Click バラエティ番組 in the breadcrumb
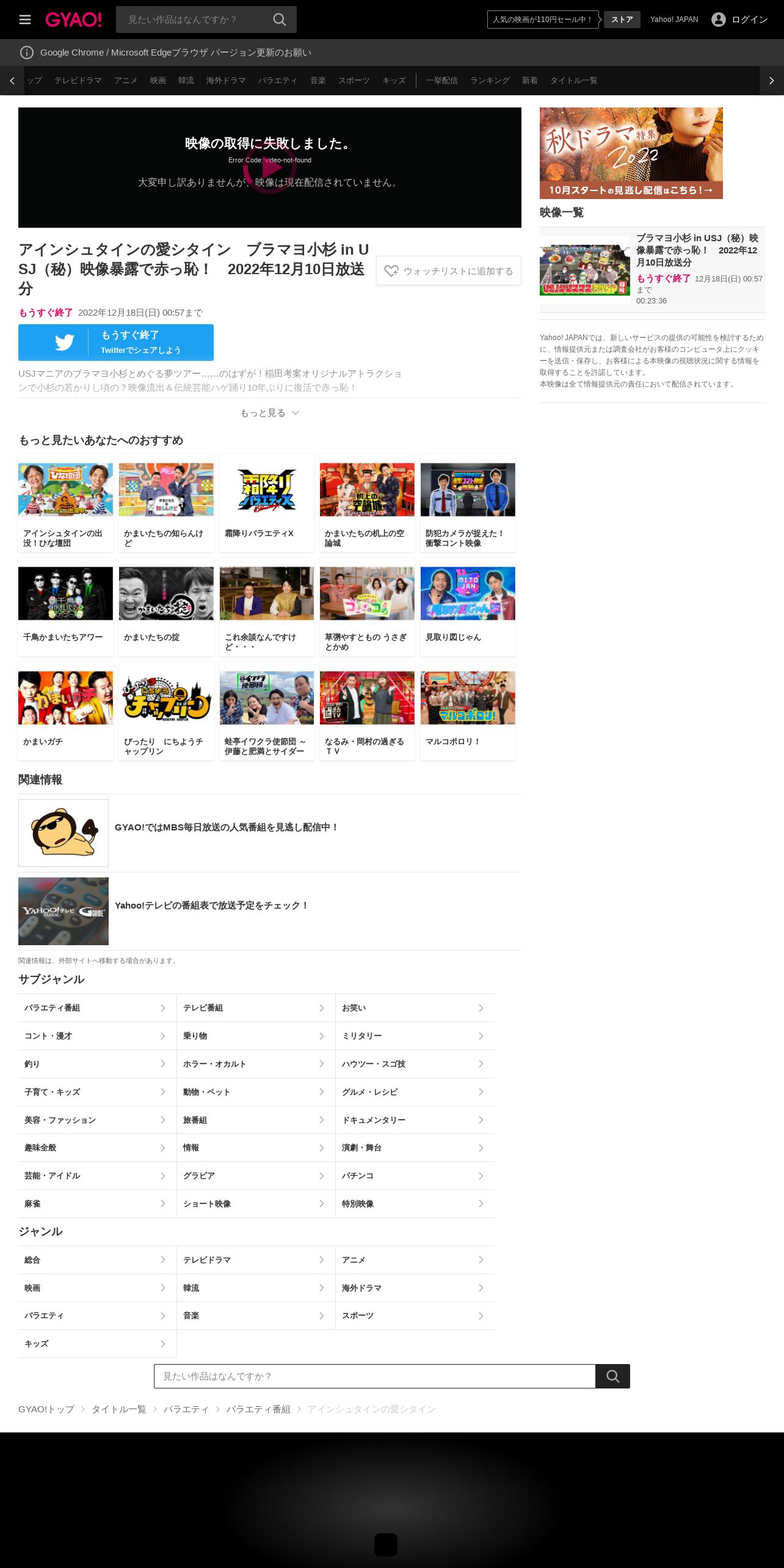Viewport: 784px width, 1568px height. (258, 1409)
